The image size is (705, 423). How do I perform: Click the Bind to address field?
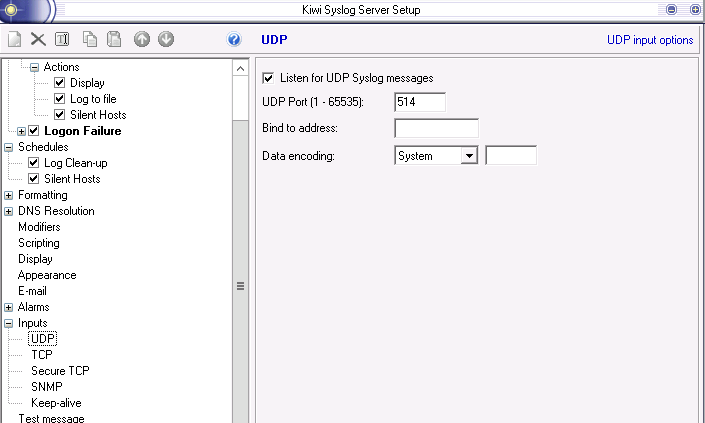(436, 128)
